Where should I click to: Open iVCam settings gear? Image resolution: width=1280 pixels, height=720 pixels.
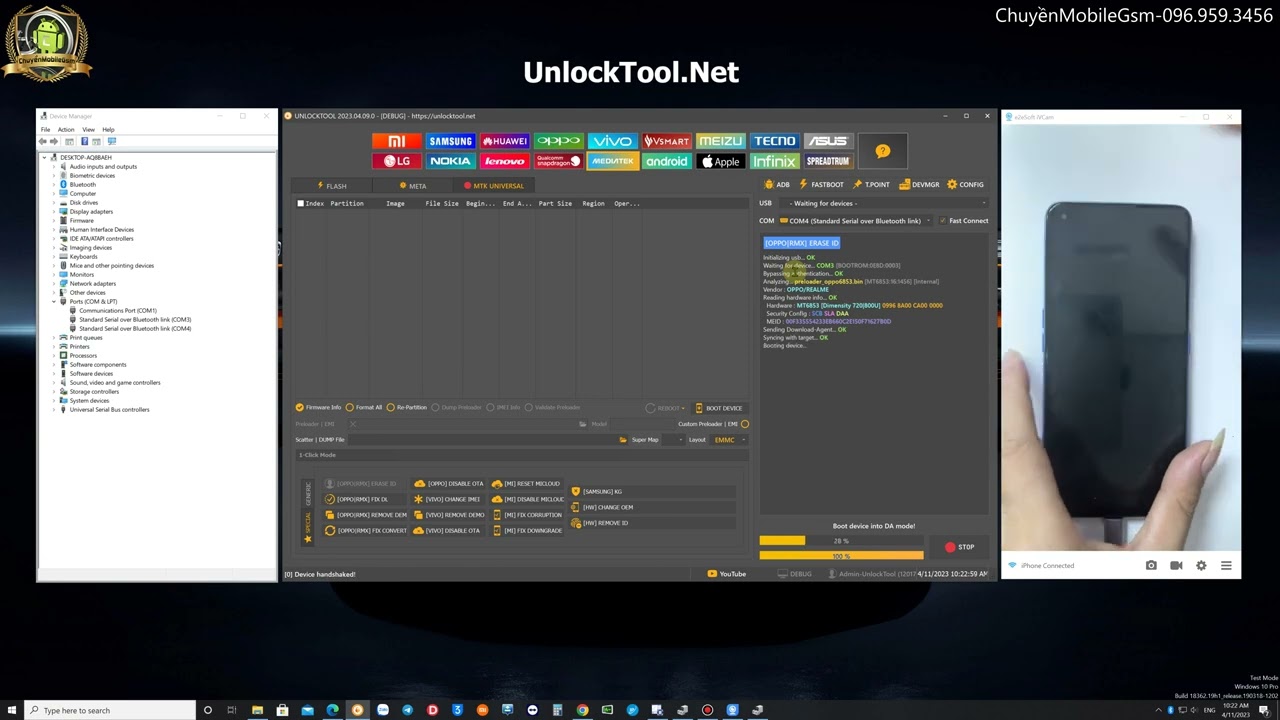pos(1201,566)
